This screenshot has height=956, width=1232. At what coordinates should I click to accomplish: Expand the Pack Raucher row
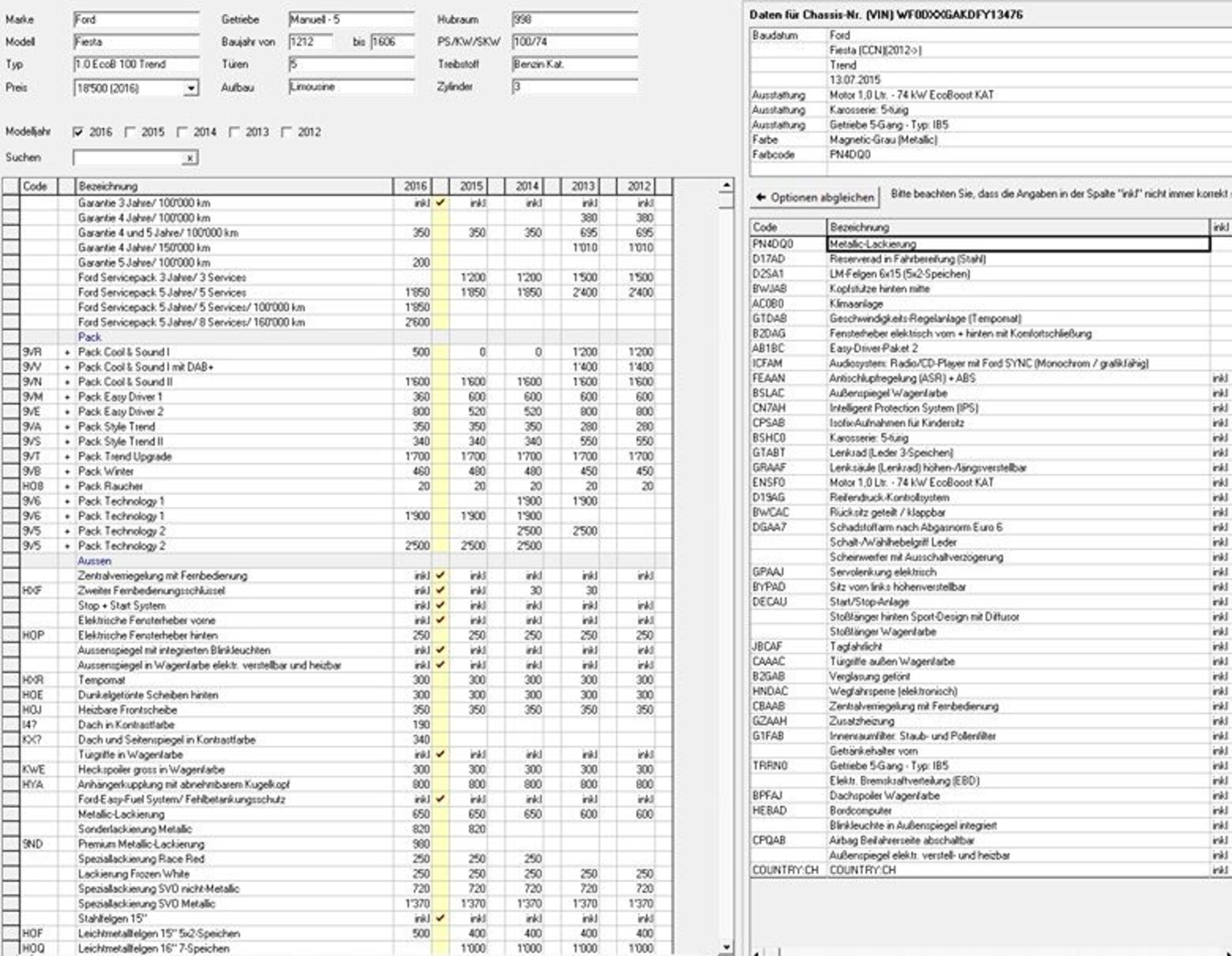point(67,487)
